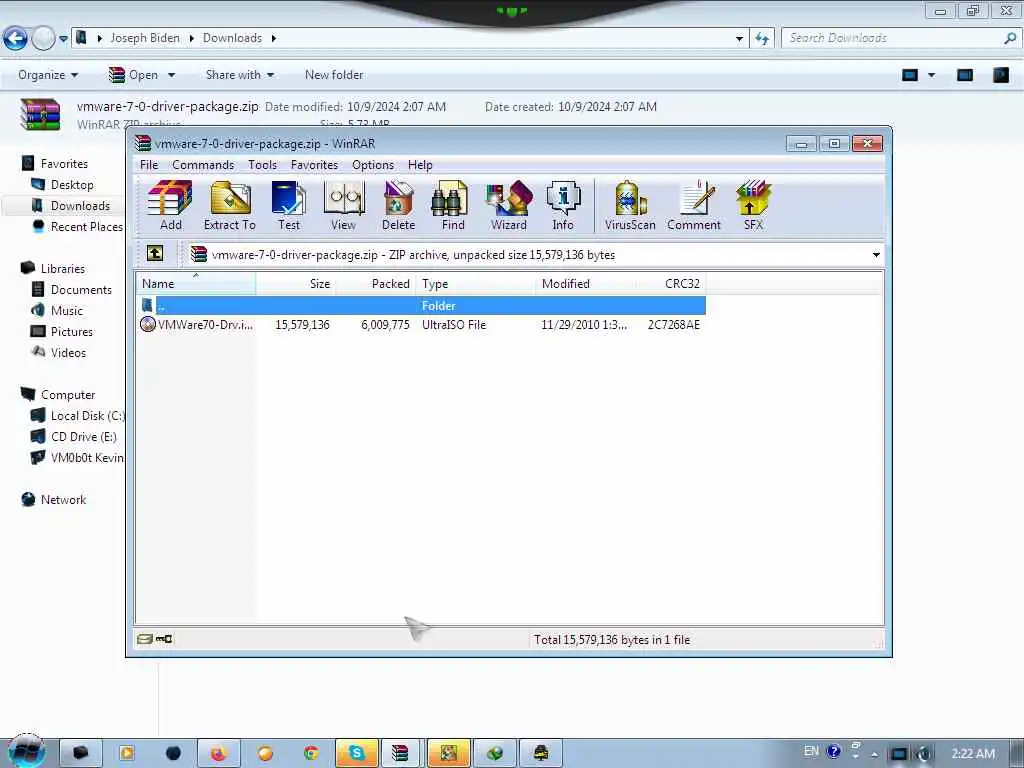The width and height of the screenshot is (1024, 768).
Task: Refresh the Downloads folder view
Action: coord(762,39)
